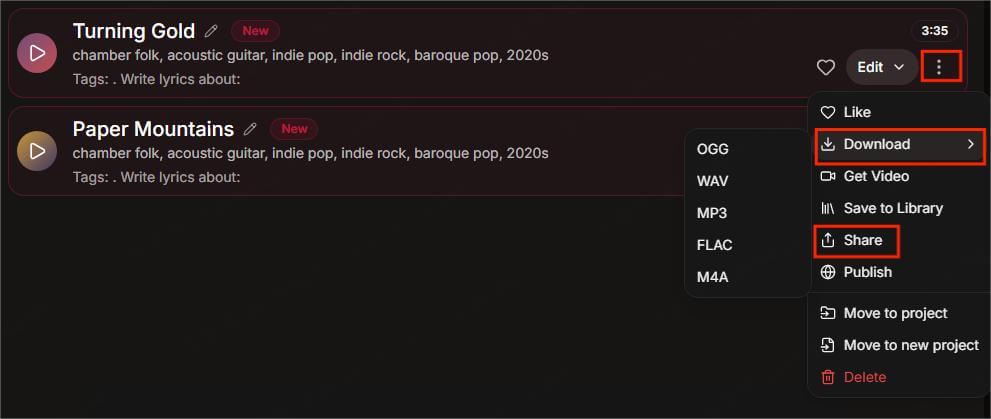Like Turning Gold with heart icon

coord(826,67)
